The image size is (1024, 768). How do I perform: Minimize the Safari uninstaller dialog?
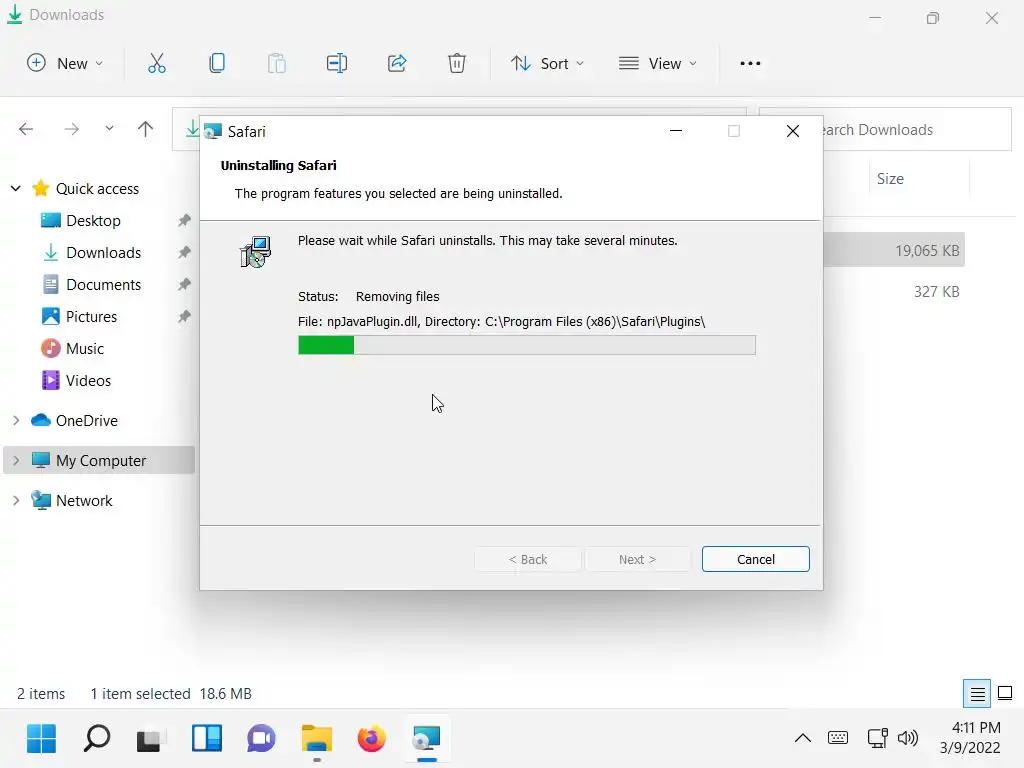point(676,131)
